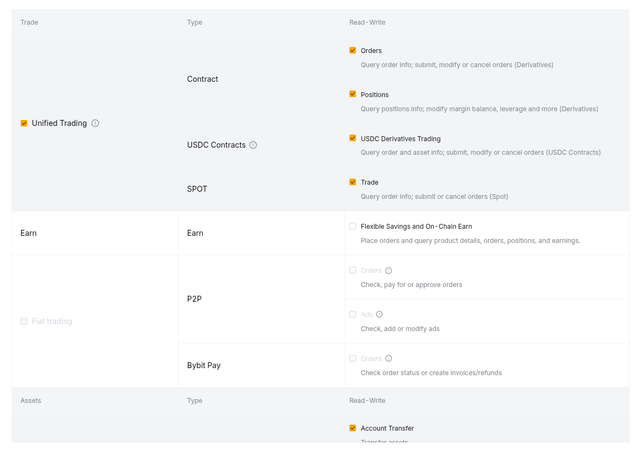640x451 pixels.
Task: Toggle the Fiat trading checkbox
Action: (24, 322)
